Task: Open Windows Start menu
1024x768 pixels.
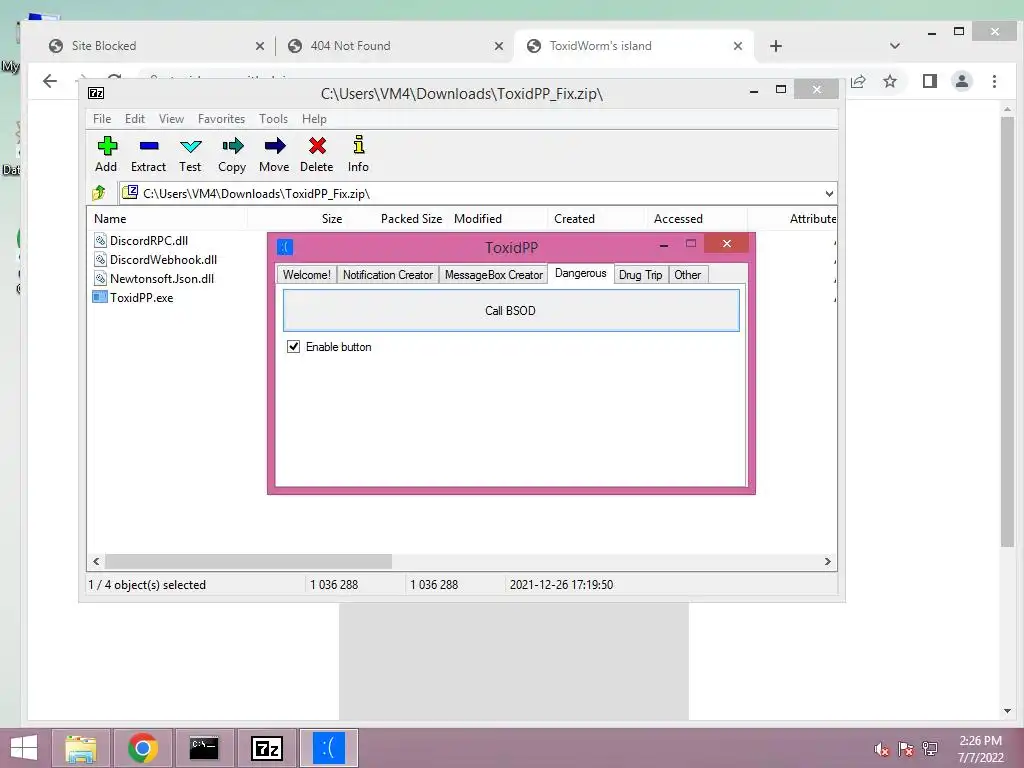Action: [x=24, y=748]
